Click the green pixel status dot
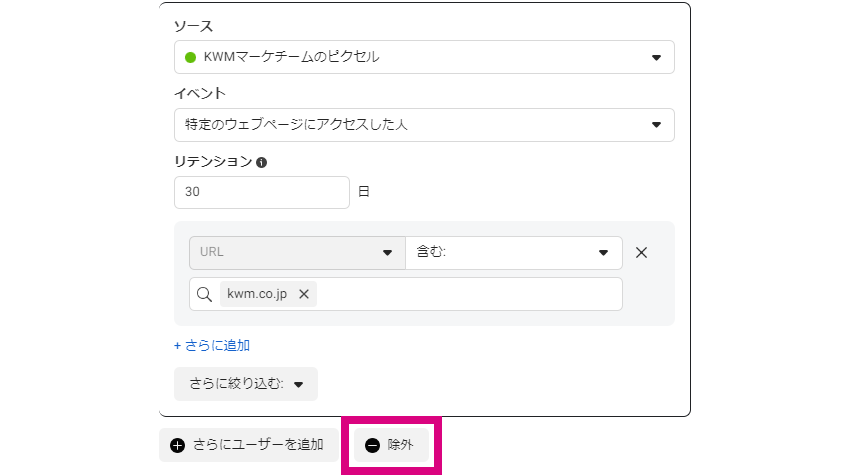 click(x=190, y=57)
